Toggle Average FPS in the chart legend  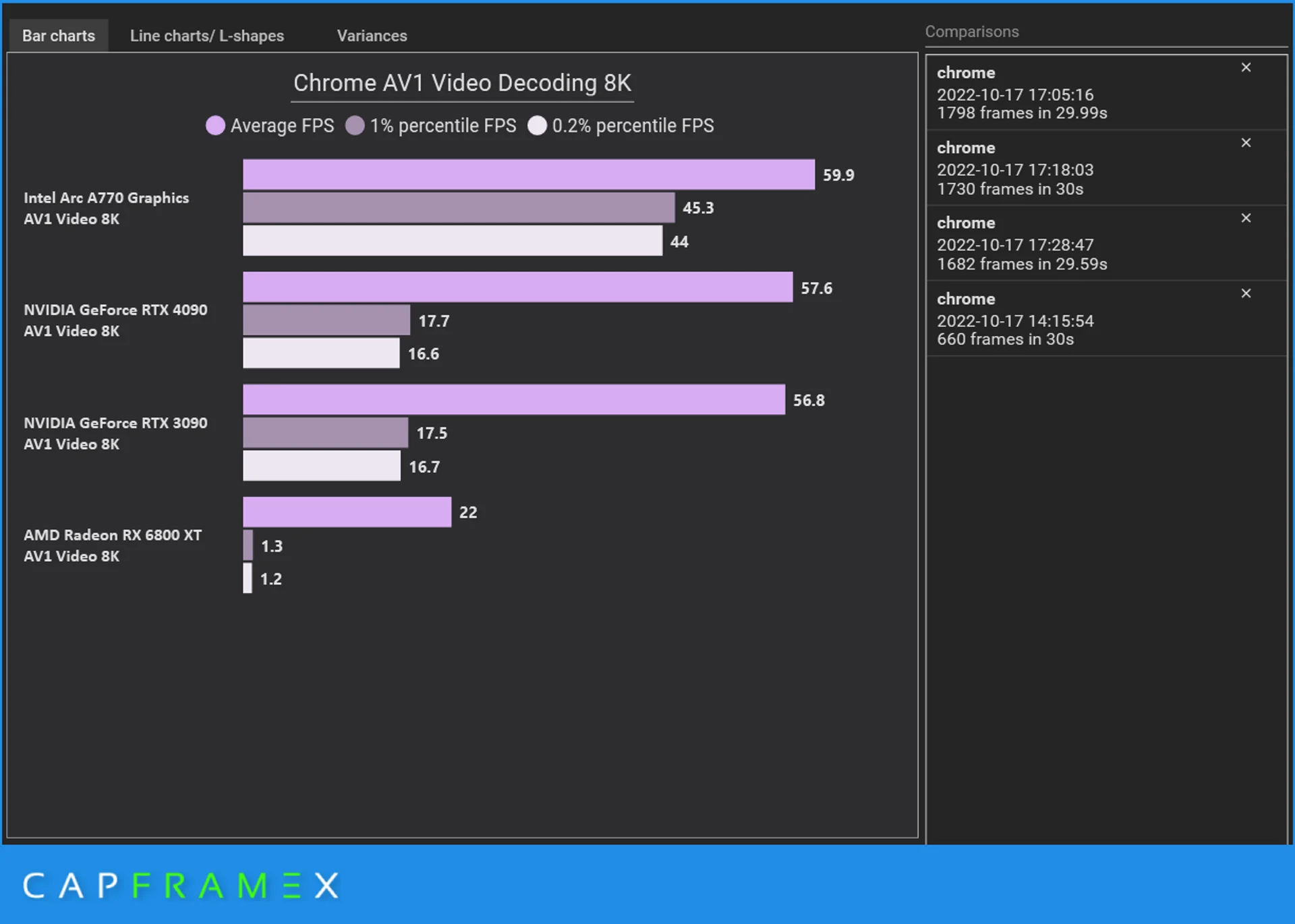click(270, 125)
